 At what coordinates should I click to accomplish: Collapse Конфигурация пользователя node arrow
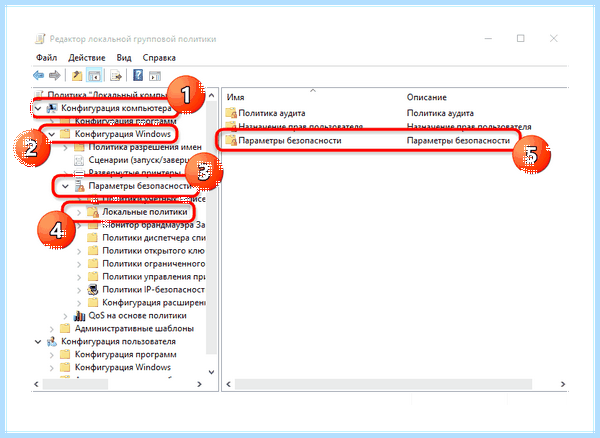pos(38,342)
